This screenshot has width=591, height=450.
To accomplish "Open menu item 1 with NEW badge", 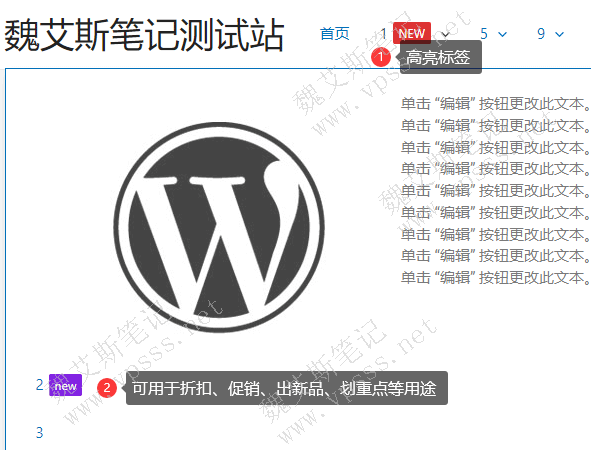I will [383, 34].
